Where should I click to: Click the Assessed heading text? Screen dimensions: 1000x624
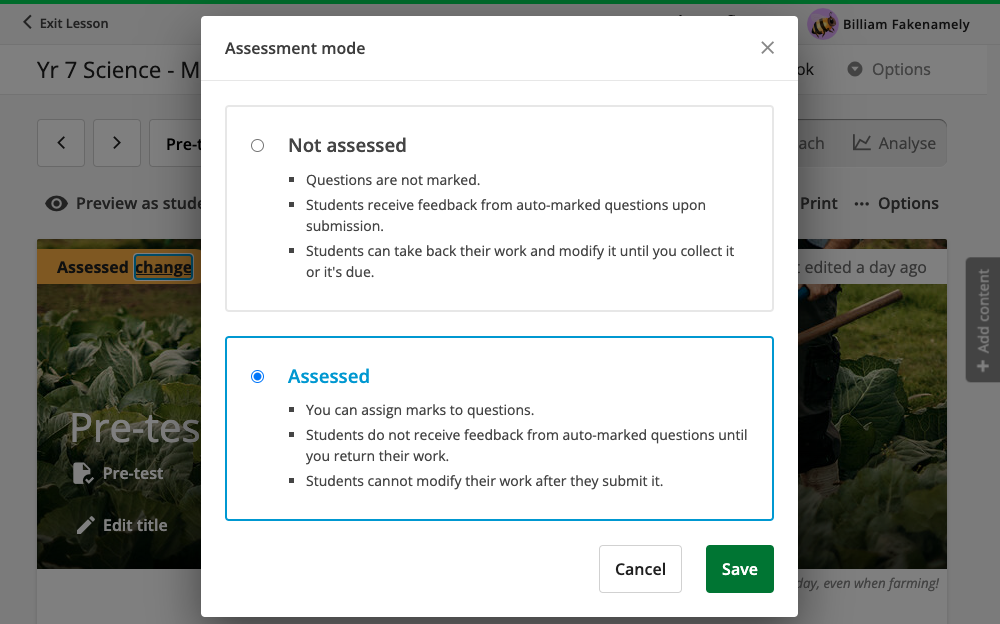[328, 376]
